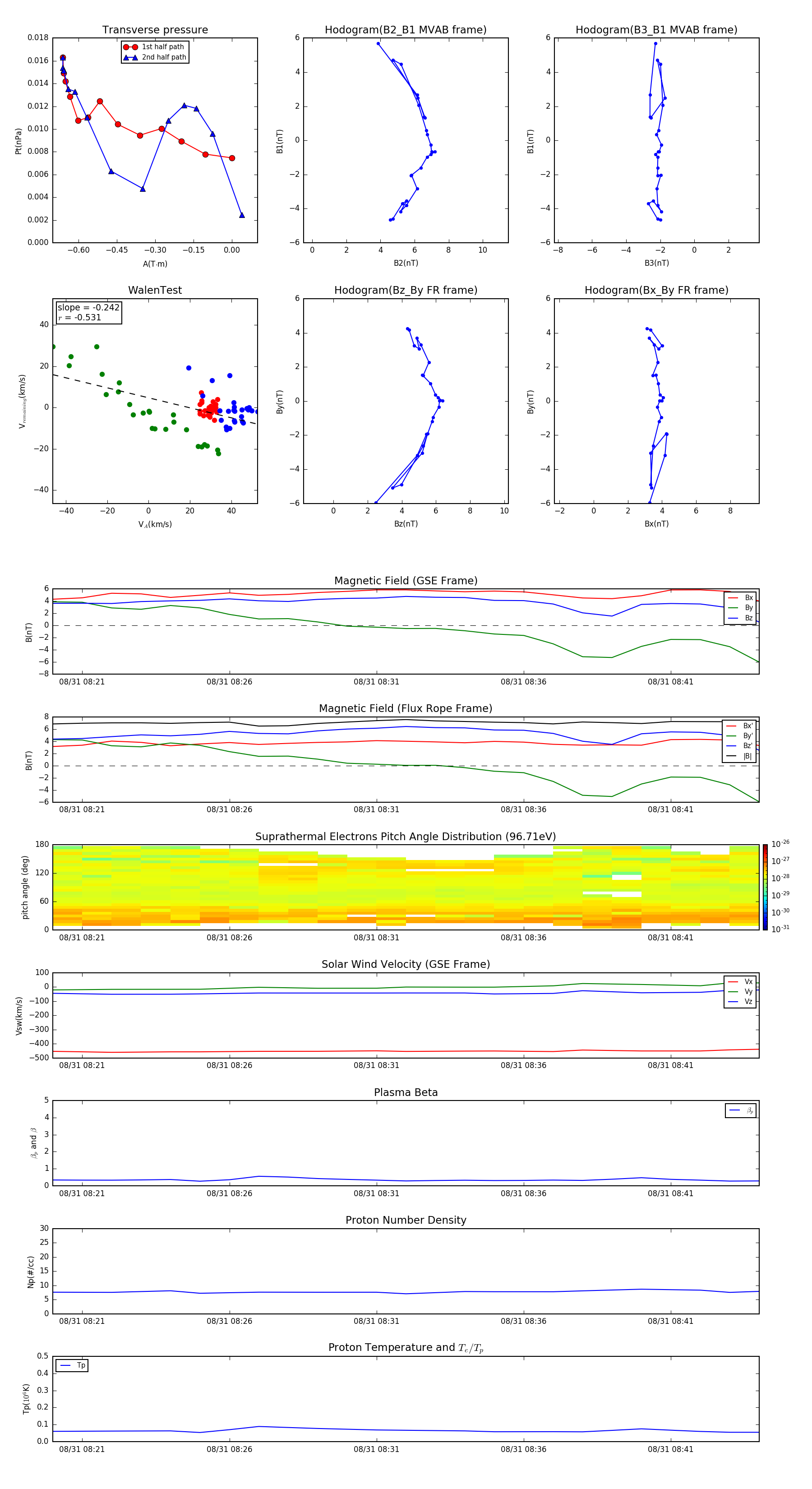This screenshot has height=1489, width=812.
Task: Click the 'B2(nT)' axis label
Action: 406,263
